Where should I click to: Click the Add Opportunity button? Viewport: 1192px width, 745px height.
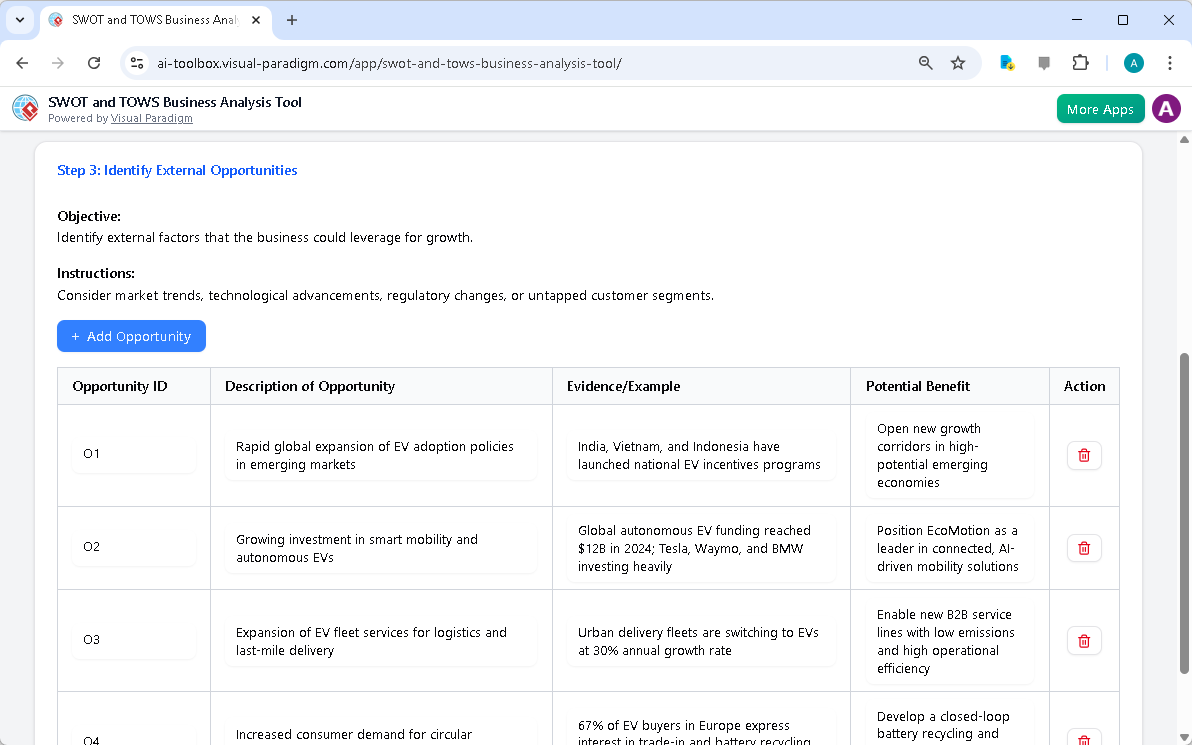pos(131,336)
